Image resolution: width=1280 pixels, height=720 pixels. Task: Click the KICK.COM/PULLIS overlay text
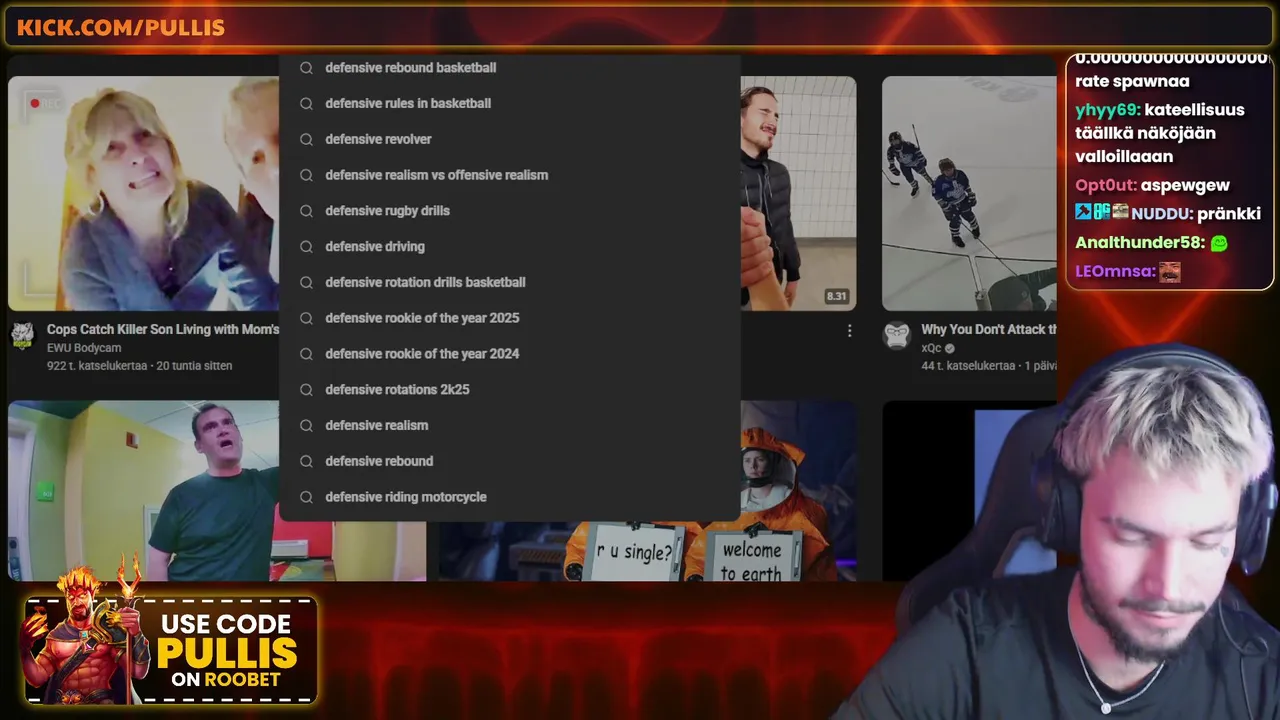120,27
